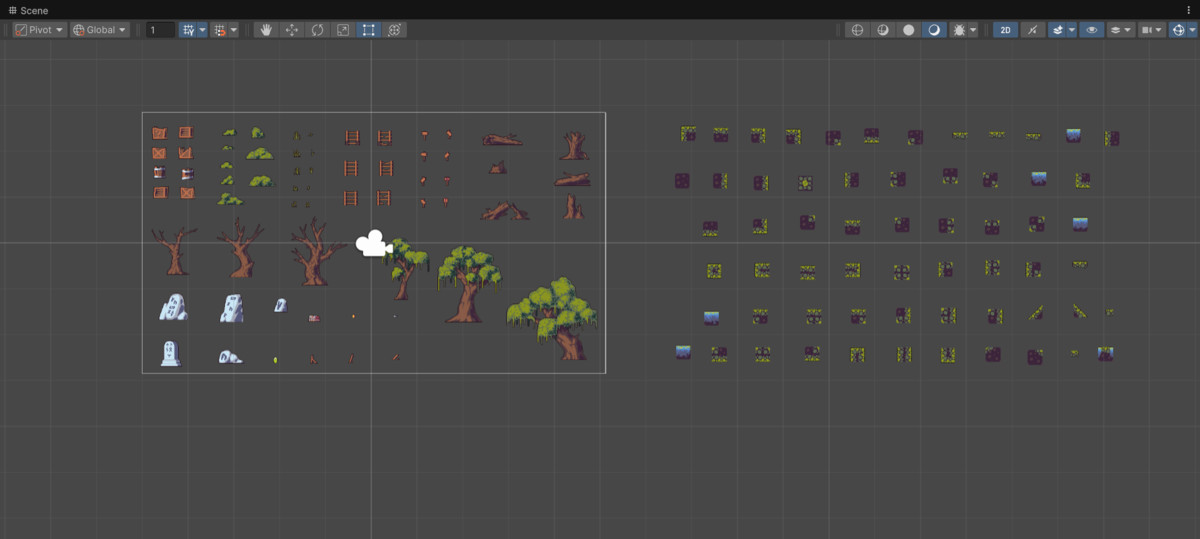Expand the snap increment settings arrow
Viewport: 1200px width, 539px height.
(234, 30)
